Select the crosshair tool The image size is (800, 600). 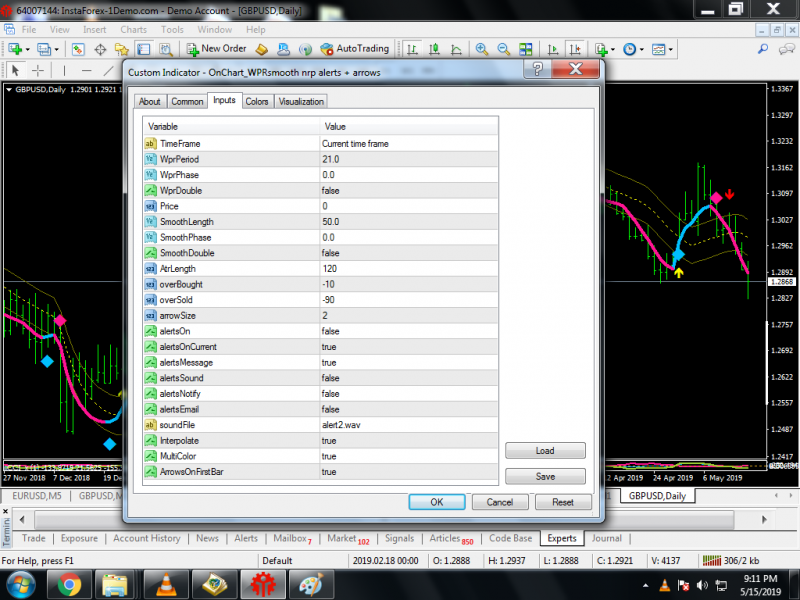click(x=38, y=70)
